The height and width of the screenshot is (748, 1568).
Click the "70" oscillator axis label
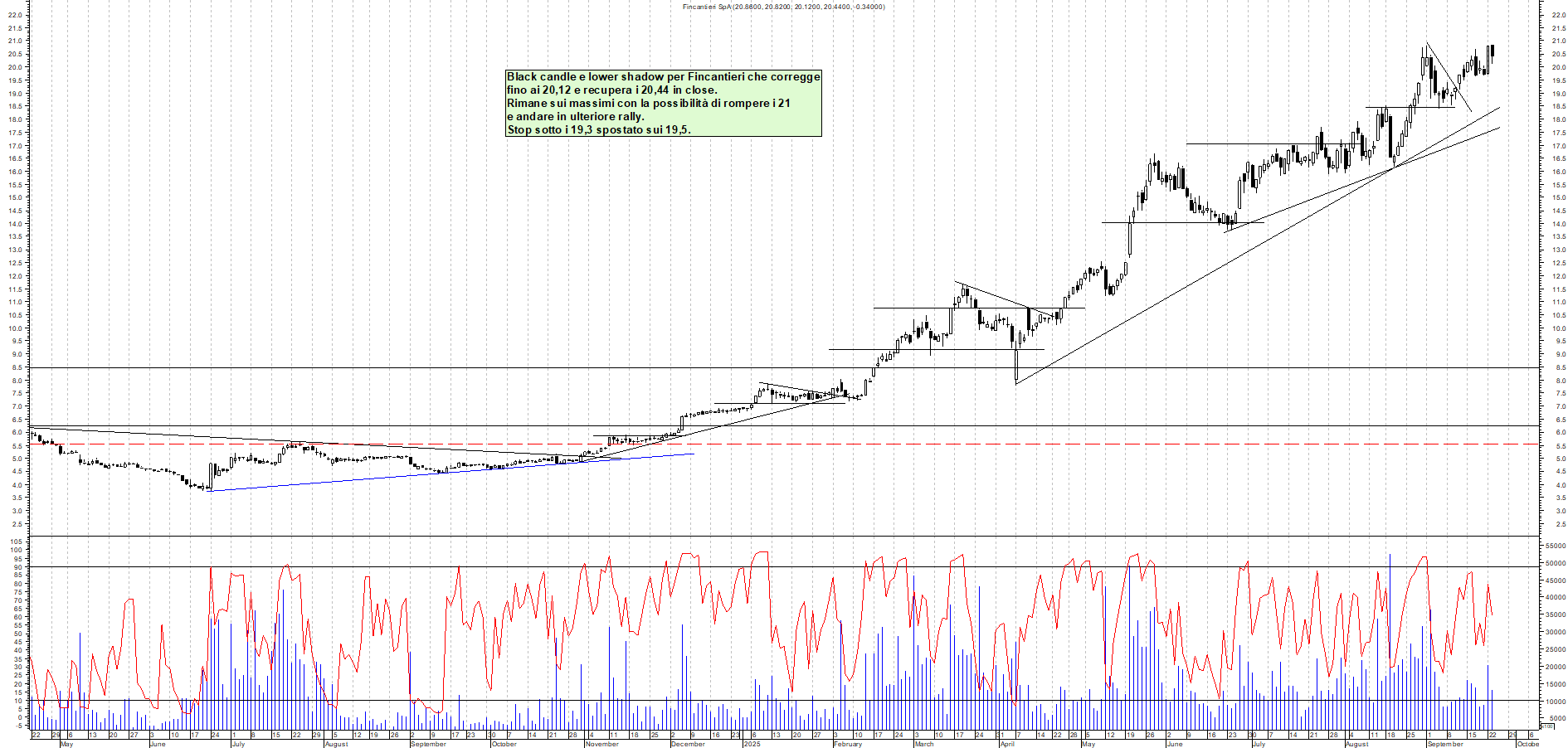coord(18,600)
